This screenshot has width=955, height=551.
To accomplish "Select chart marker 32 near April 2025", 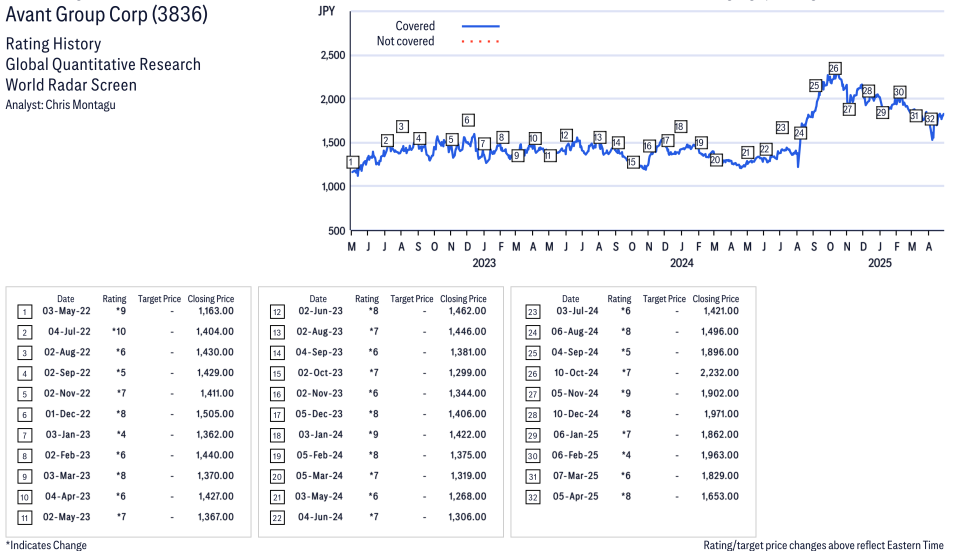I will point(930,119).
